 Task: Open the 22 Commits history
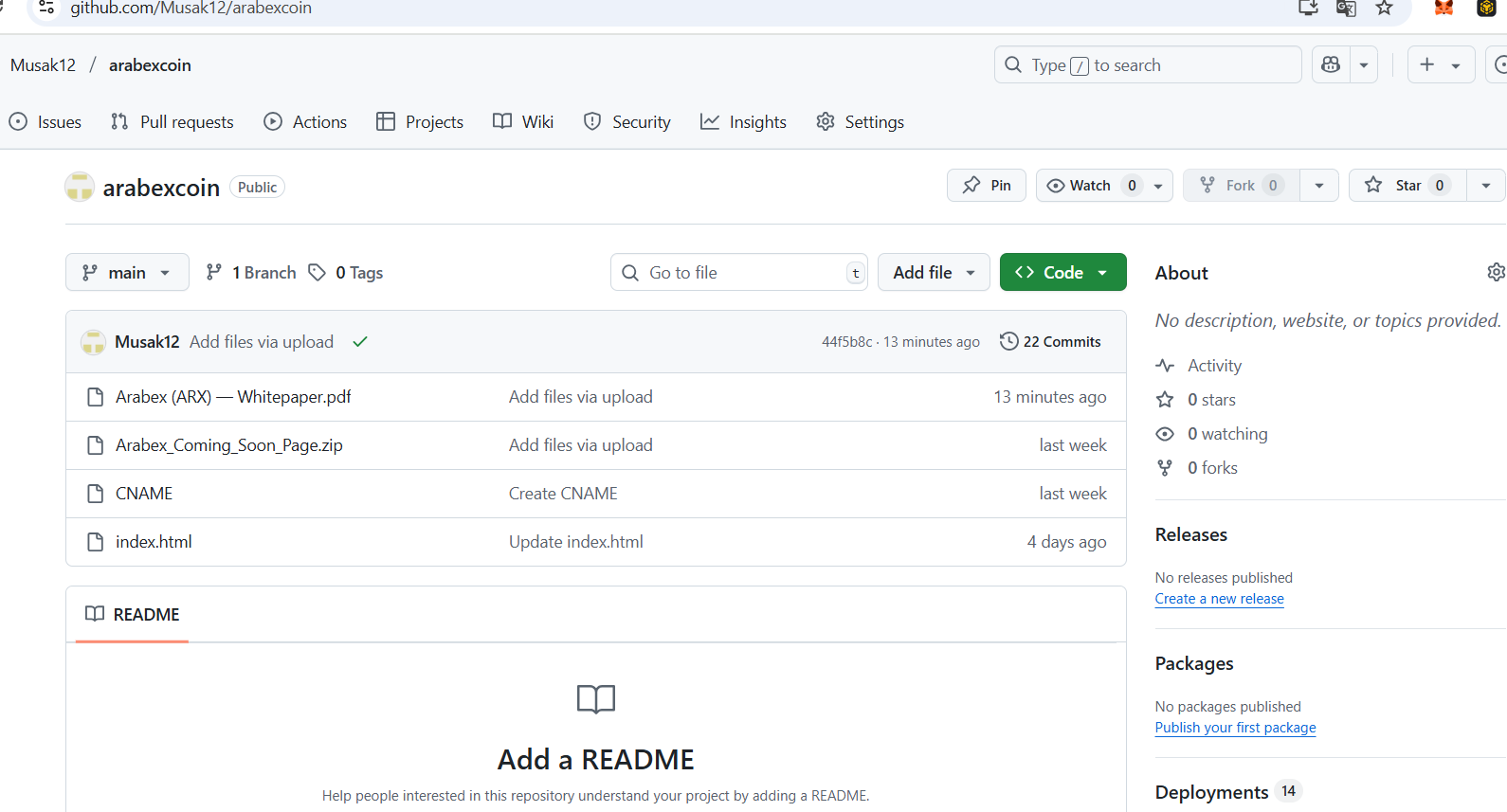tap(1050, 342)
